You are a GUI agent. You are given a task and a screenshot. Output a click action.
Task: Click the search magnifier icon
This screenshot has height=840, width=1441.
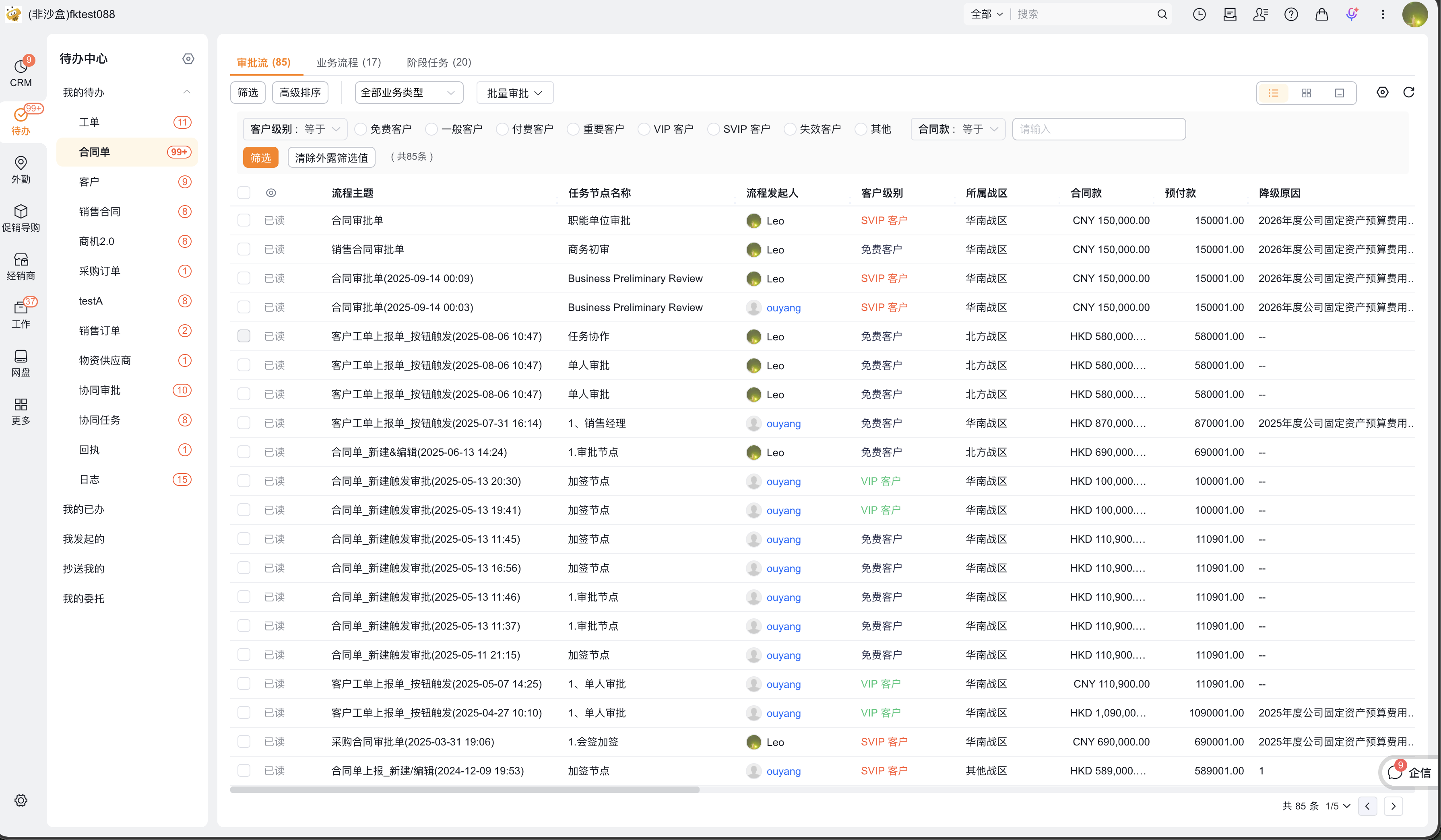click(x=1162, y=14)
